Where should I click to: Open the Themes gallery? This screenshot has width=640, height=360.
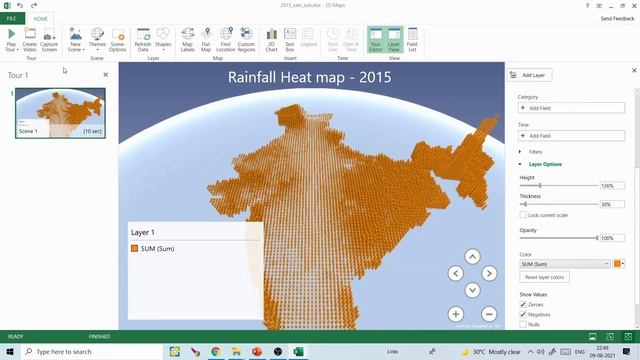[x=97, y=40]
